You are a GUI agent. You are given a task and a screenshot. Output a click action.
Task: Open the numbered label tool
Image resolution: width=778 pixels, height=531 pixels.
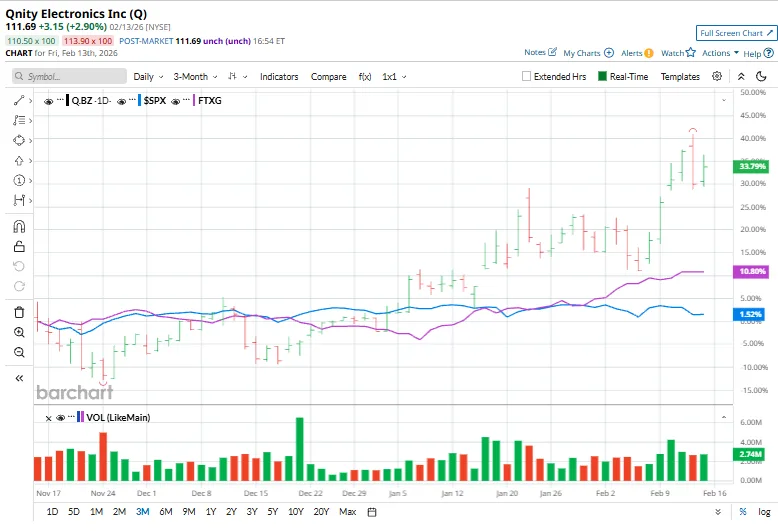click(x=19, y=181)
